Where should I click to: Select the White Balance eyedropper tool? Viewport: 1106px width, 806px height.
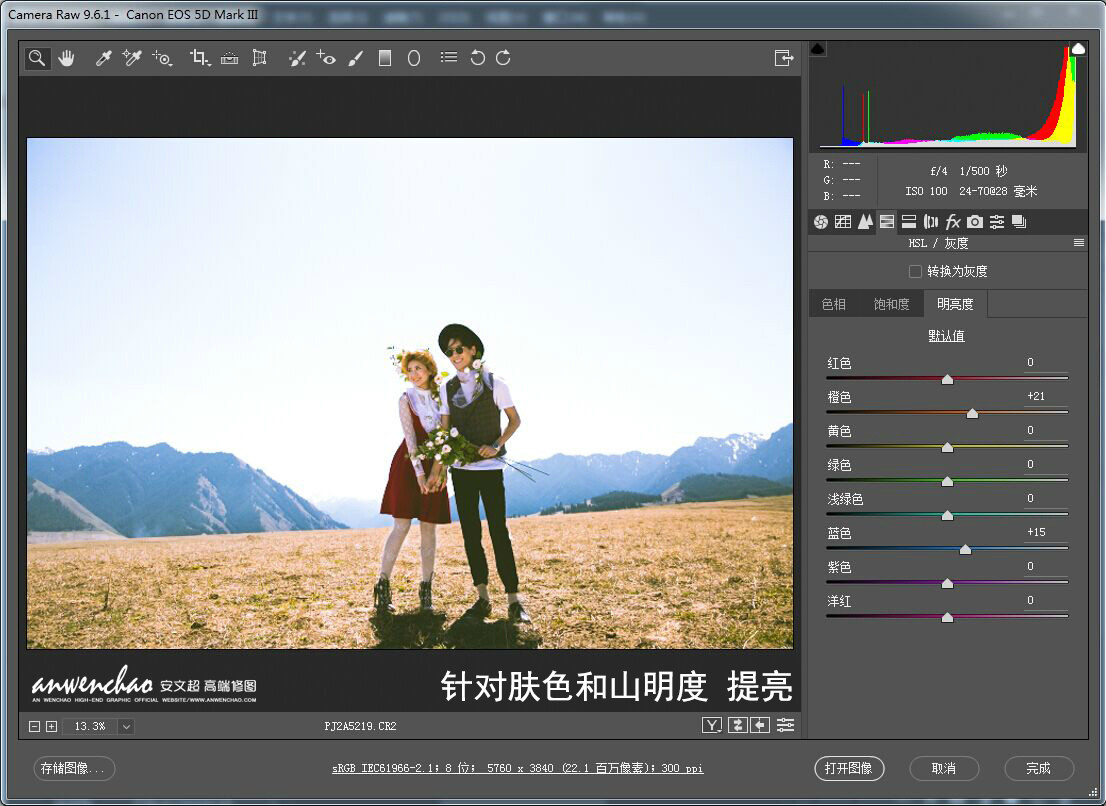point(104,58)
